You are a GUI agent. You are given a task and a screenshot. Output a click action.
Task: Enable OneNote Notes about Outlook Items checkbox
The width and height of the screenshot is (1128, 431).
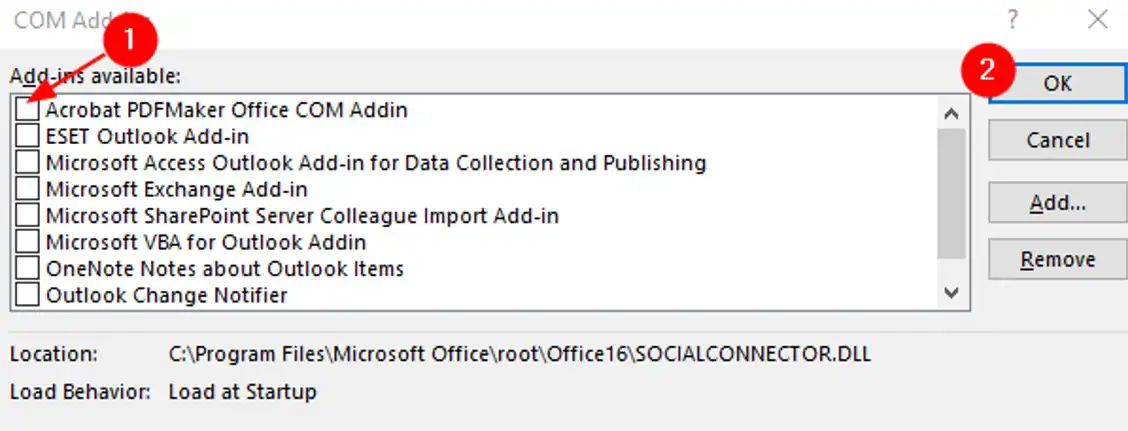tap(28, 268)
